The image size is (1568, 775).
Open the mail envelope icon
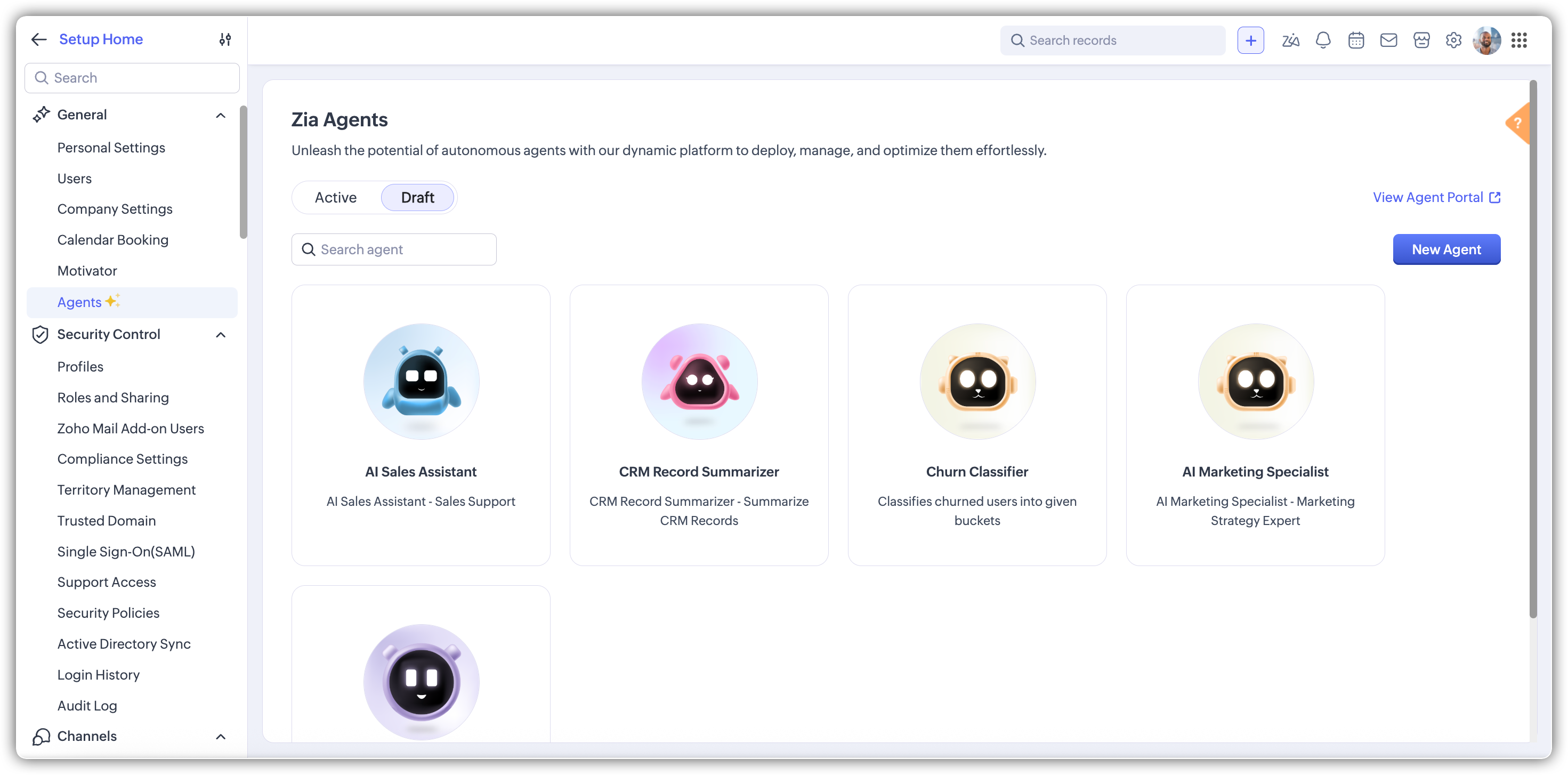tap(1388, 41)
